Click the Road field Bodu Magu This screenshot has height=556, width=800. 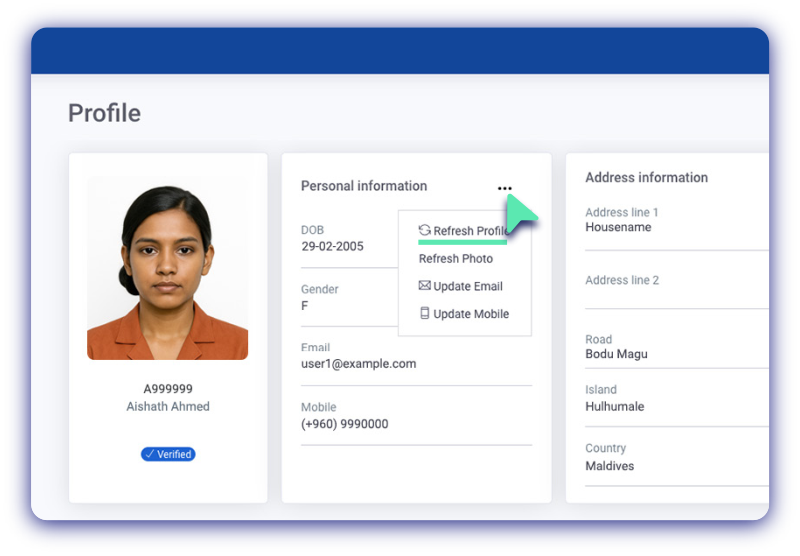tap(616, 354)
